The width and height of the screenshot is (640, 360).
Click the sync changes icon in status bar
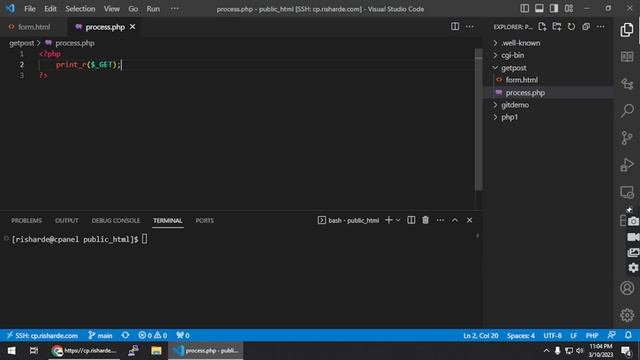pyautogui.click(x=125, y=335)
